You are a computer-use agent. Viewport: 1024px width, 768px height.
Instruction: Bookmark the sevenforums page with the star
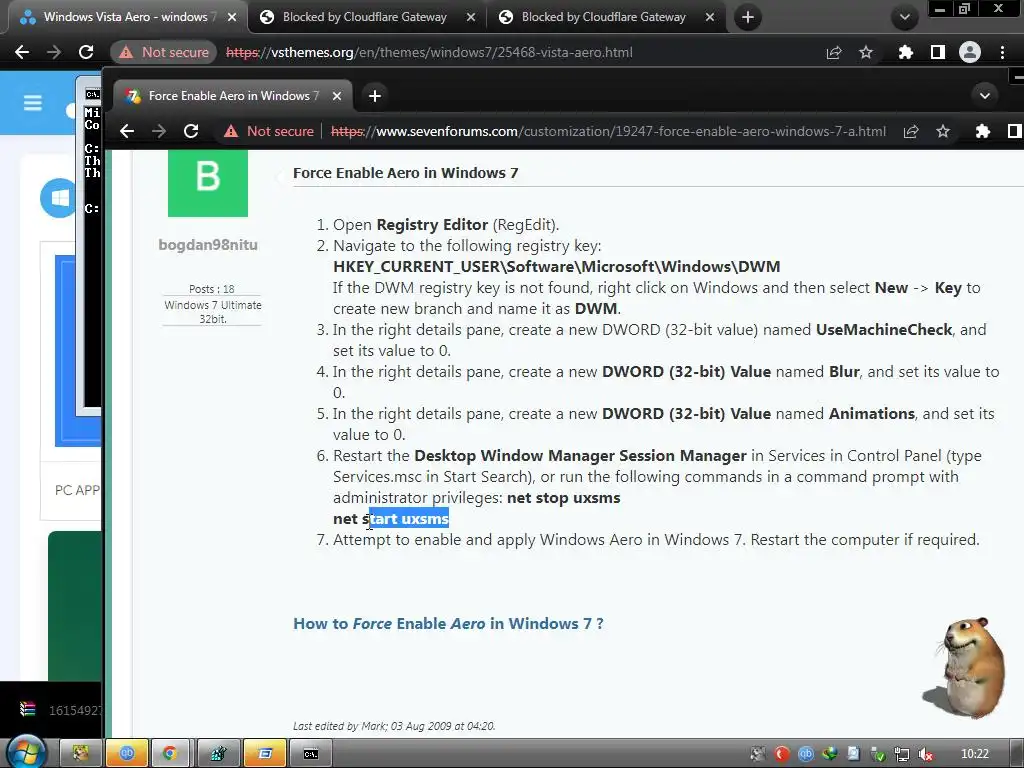click(943, 131)
